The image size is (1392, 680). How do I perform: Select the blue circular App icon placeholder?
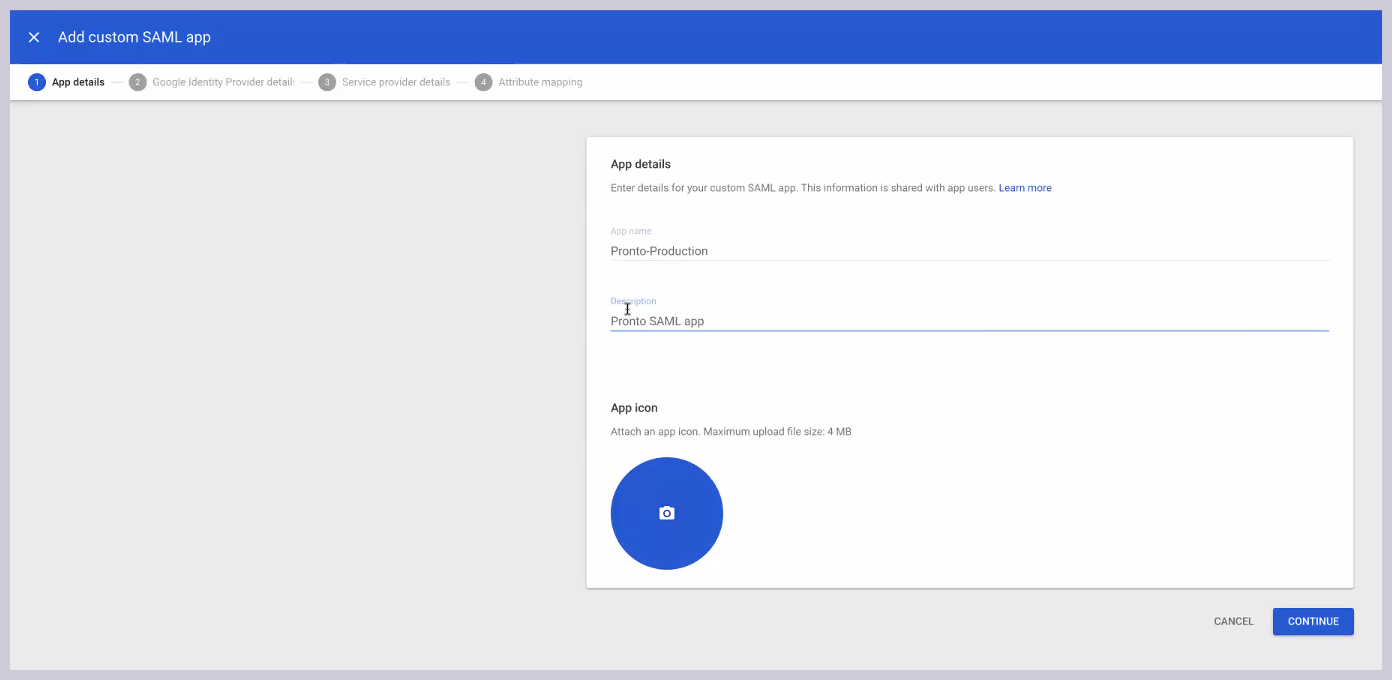coord(666,513)
